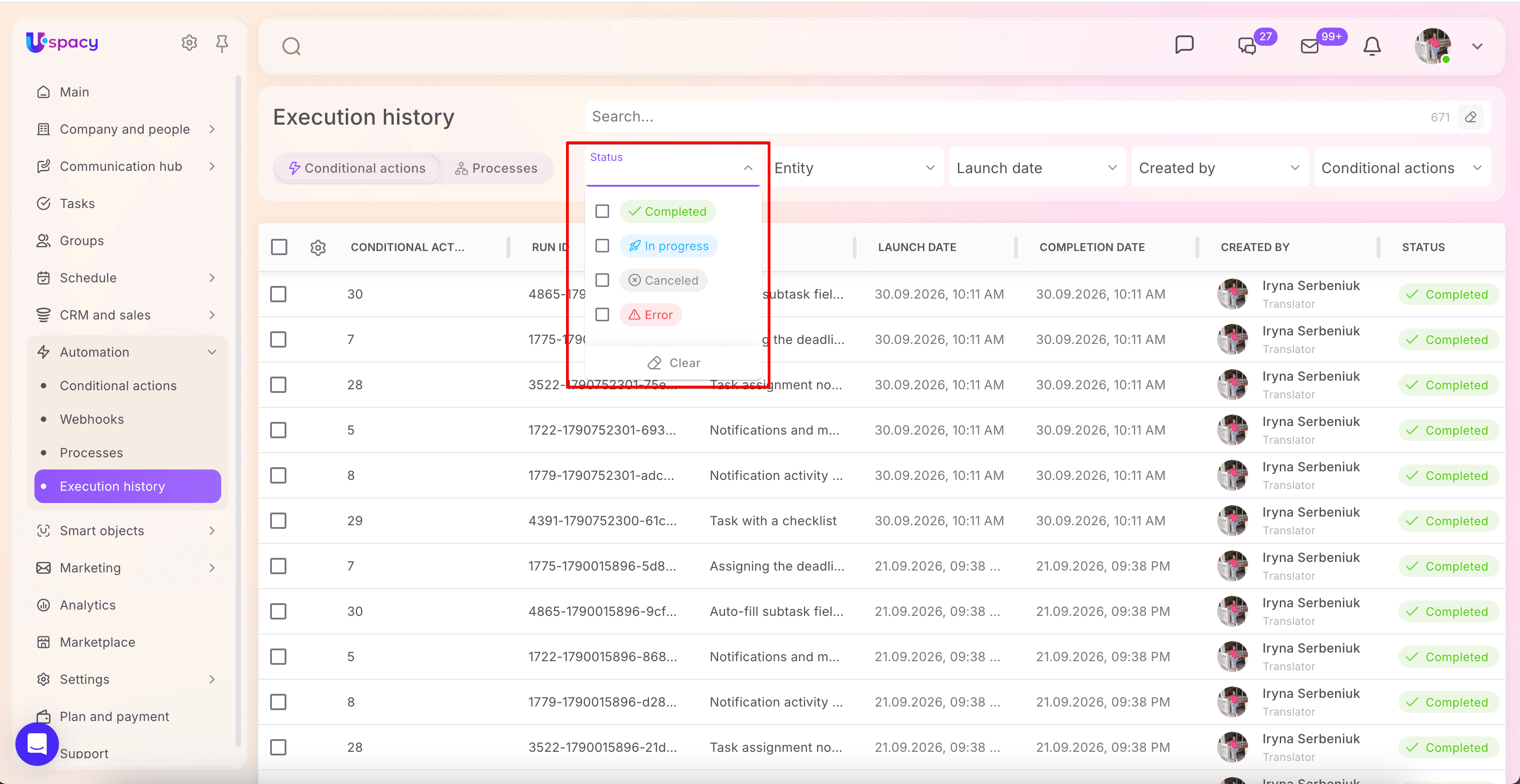This screenshot has width=1520, height=784.
Task: Check the Canceled status checkbox
Action: tap(602, 280)
